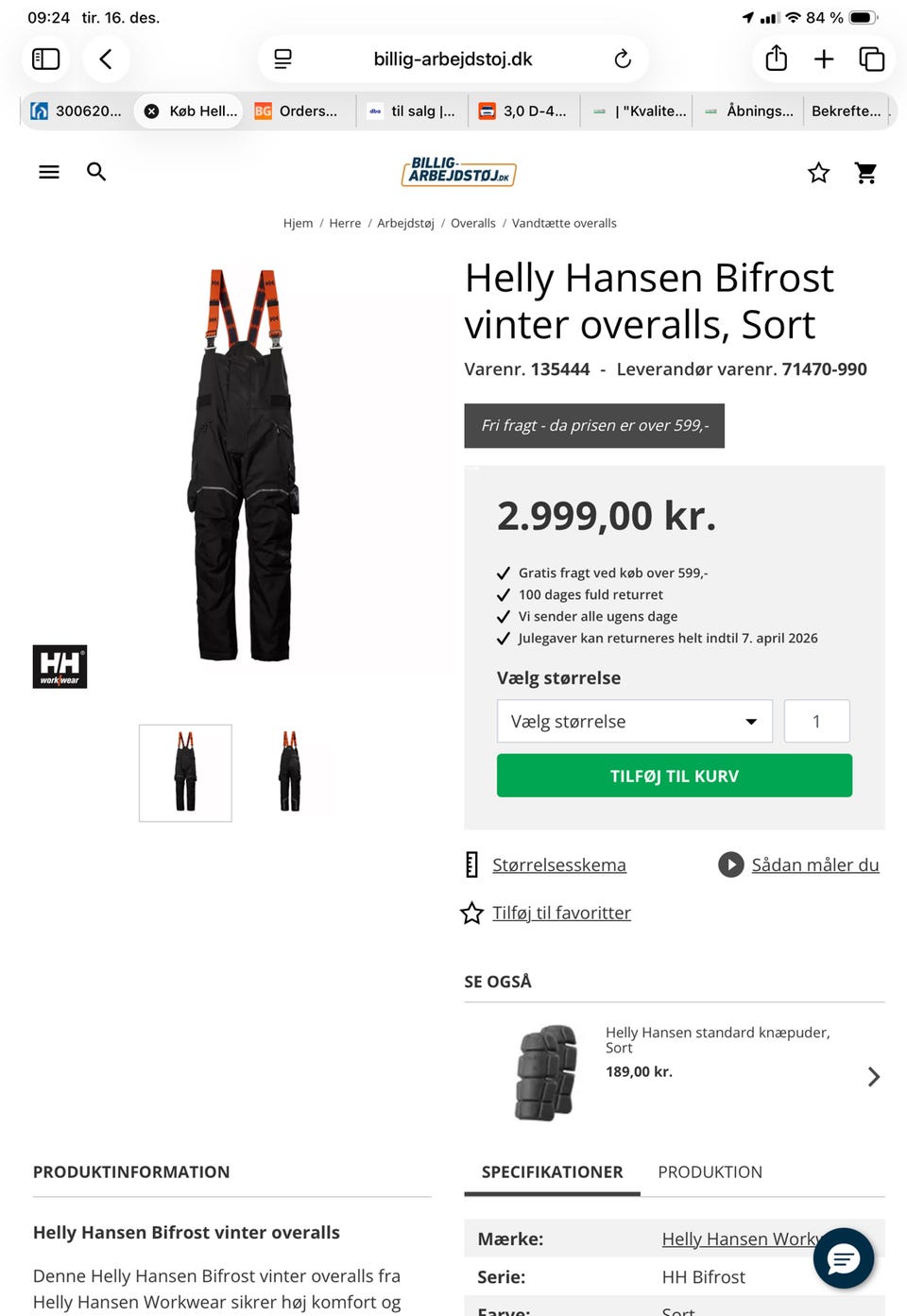Viewport: 907px width, 1316px height.
Task: Open the hamburger navigation menu
Action: [x=49, y=172]
